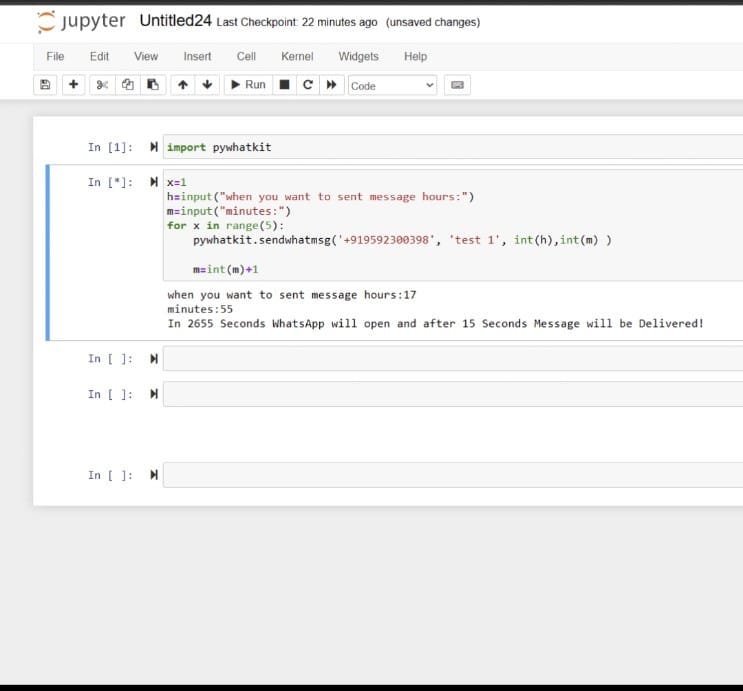Run cell icon beside import pywhatkit
Screen dimensions: 743x691
[154, 147]
